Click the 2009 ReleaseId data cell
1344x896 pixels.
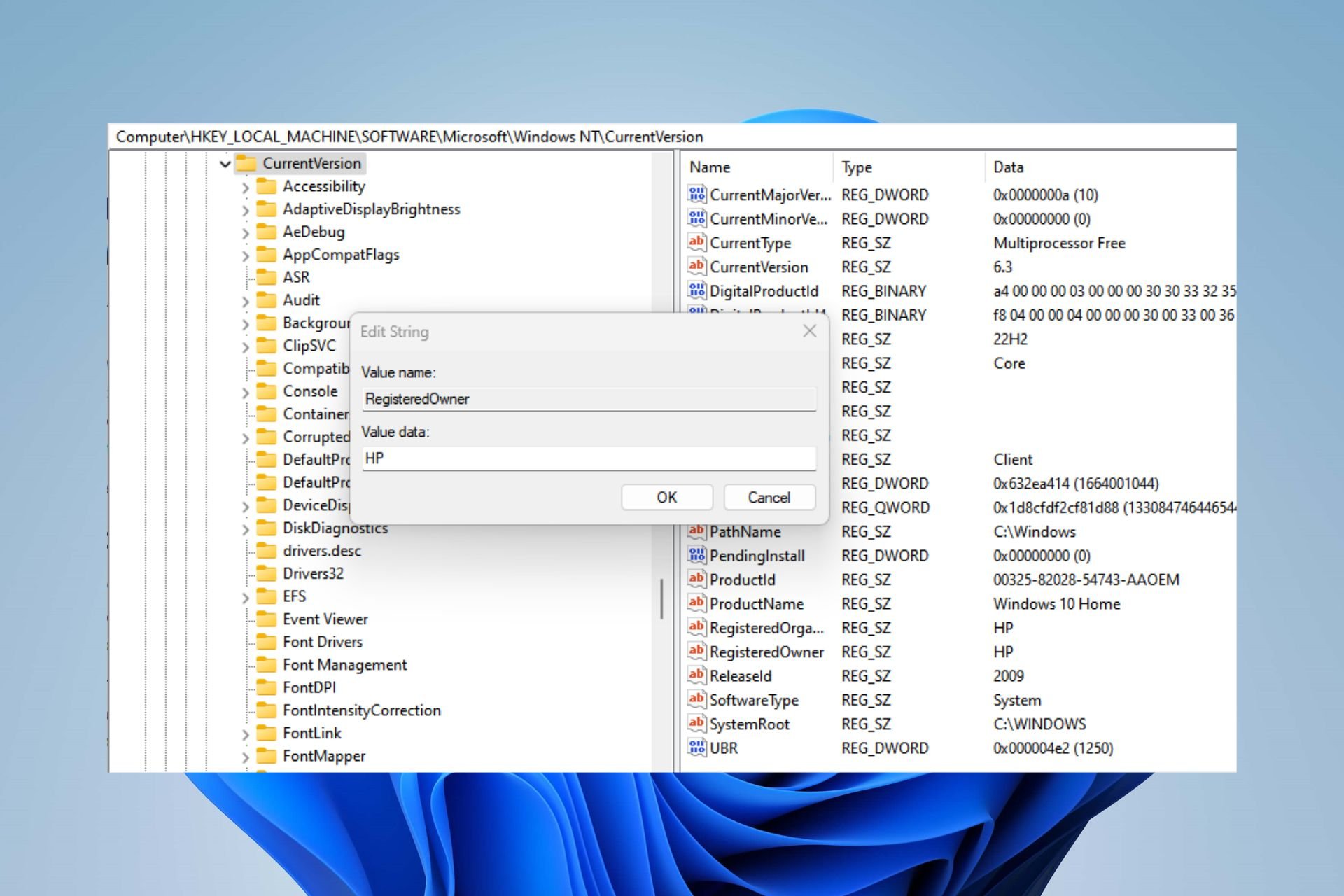1008,675
